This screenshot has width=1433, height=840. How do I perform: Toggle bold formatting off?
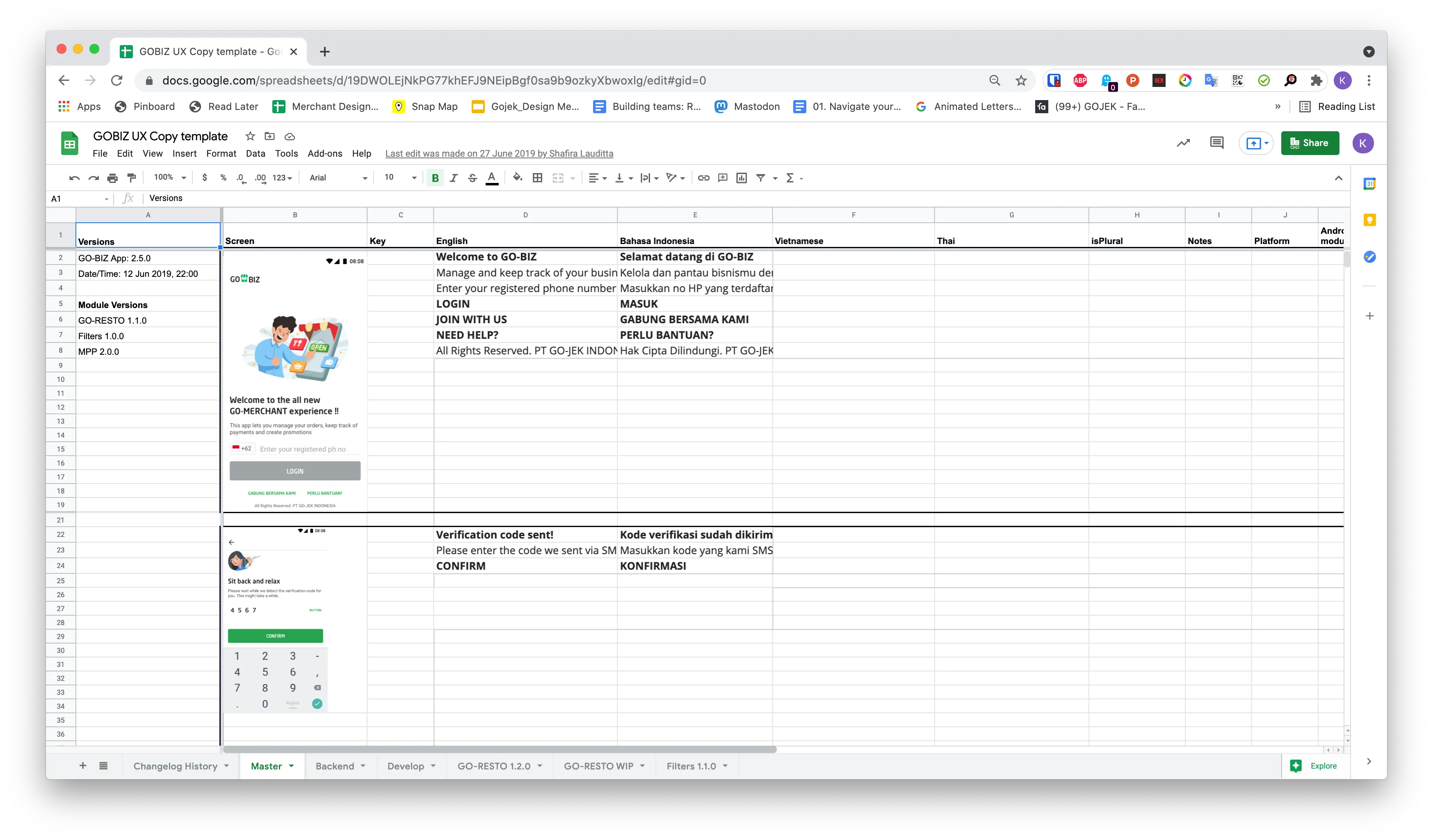(x=434, y=178)
